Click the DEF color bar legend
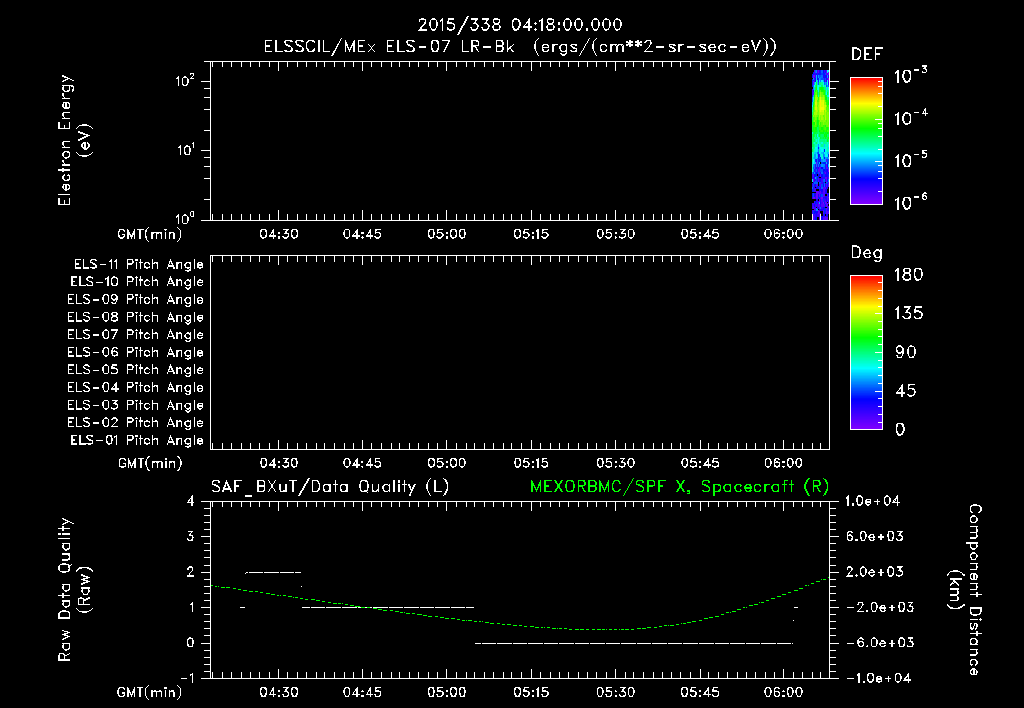 [866, 140]
